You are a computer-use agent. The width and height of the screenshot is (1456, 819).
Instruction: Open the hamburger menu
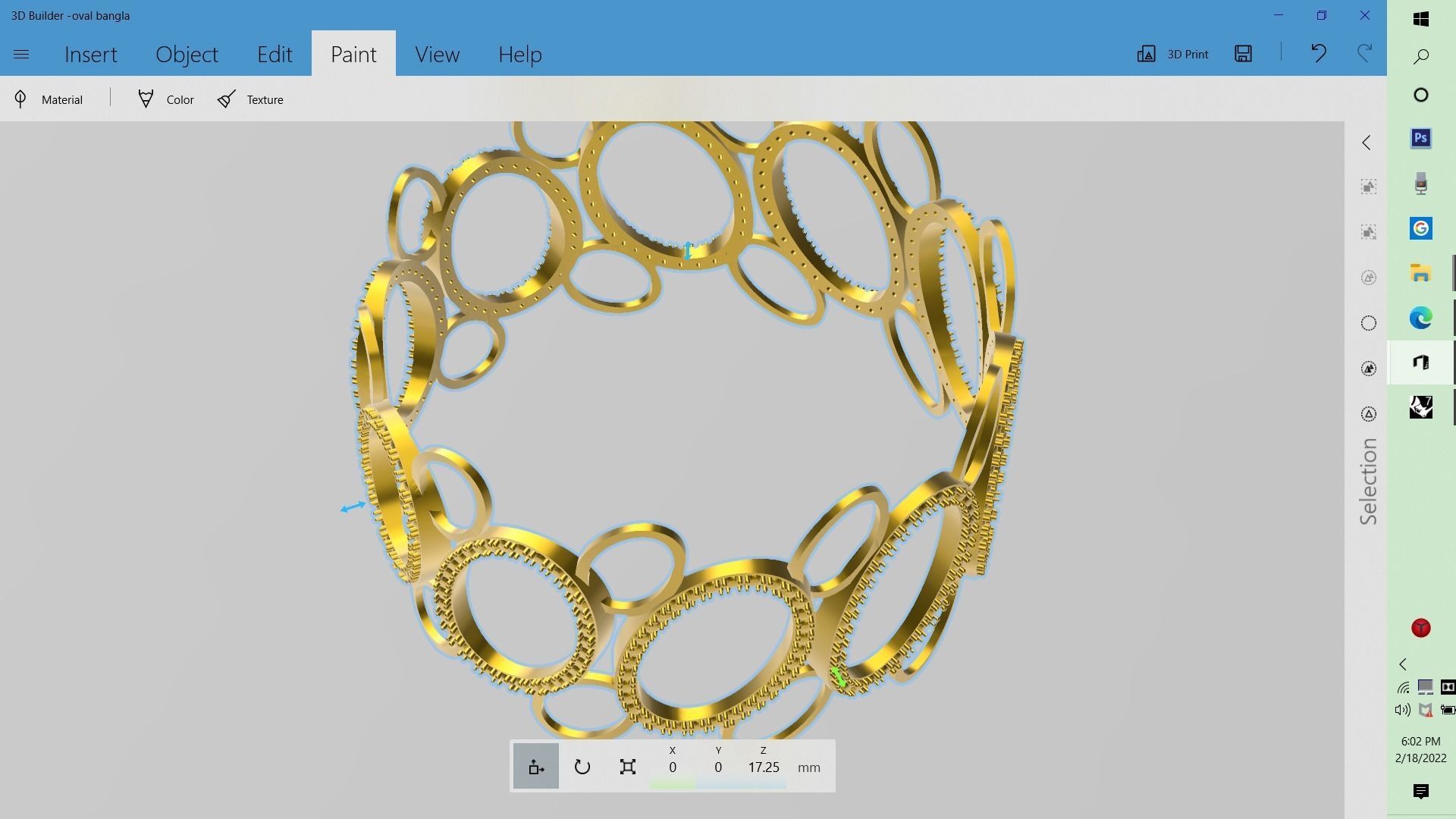coord(21,54)
